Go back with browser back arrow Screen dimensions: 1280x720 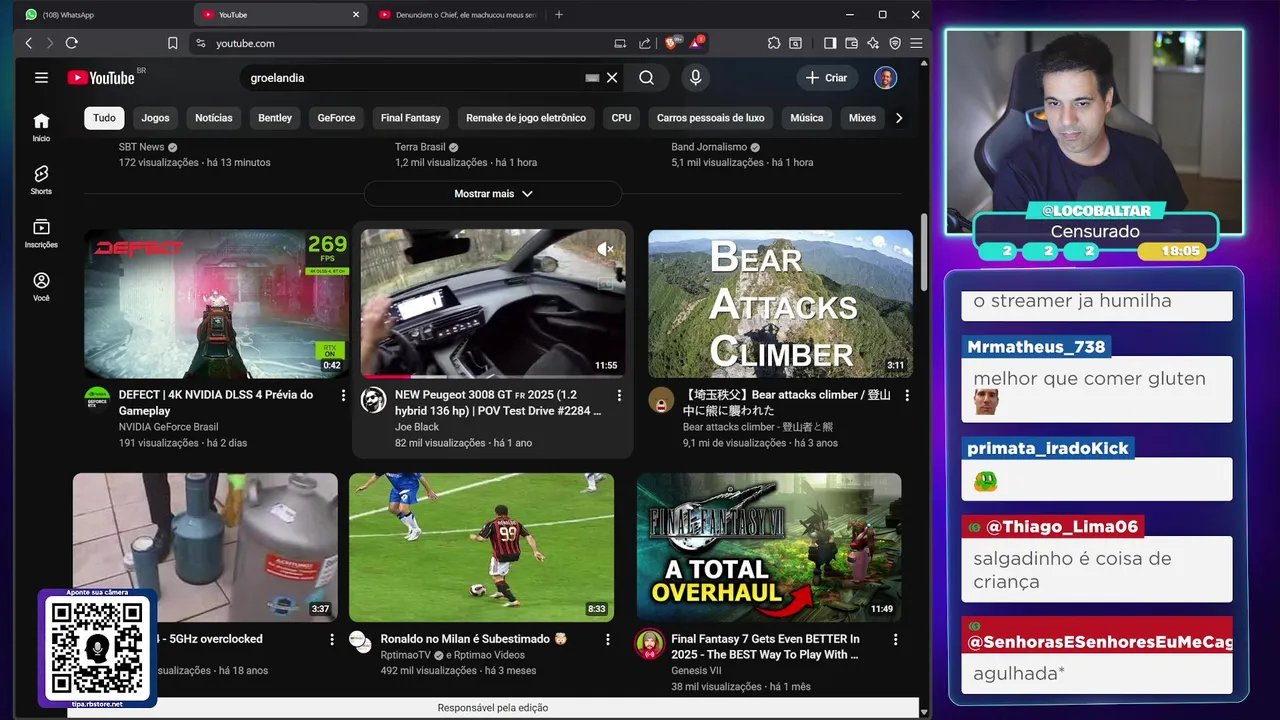point(29,43)
